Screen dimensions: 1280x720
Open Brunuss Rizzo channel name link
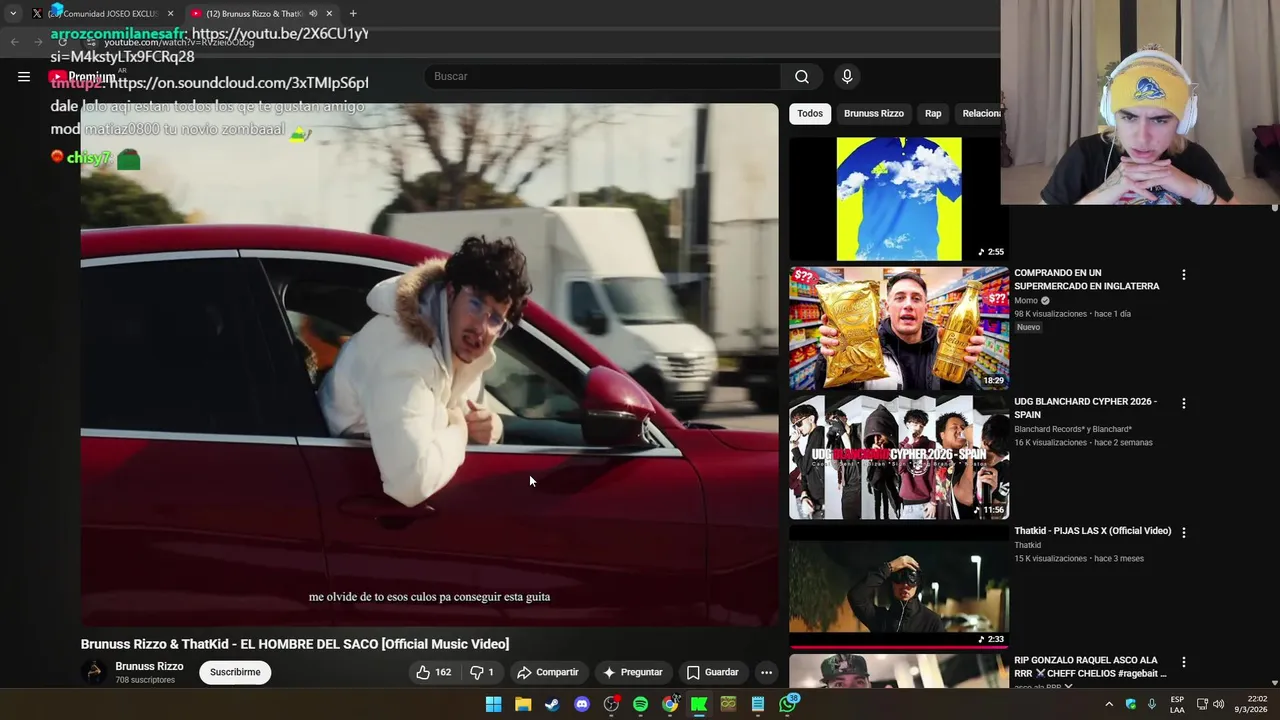[149, 666]
